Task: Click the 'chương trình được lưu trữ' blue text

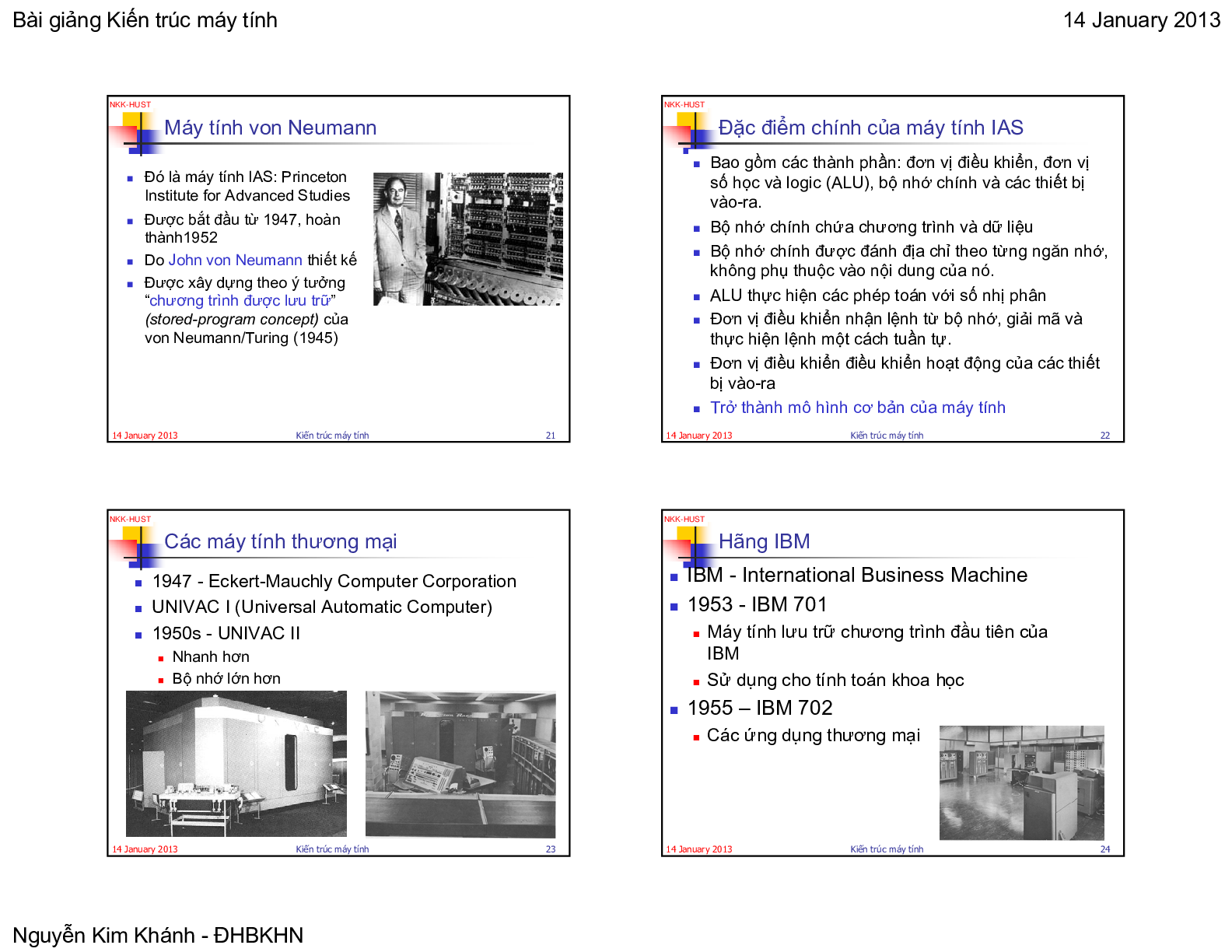Action: [x=240, y=301]
